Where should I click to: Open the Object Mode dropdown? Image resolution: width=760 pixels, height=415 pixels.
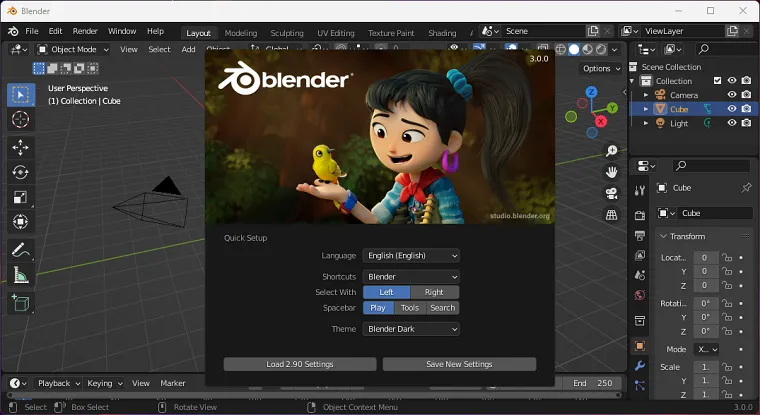[x=73, y=49]
